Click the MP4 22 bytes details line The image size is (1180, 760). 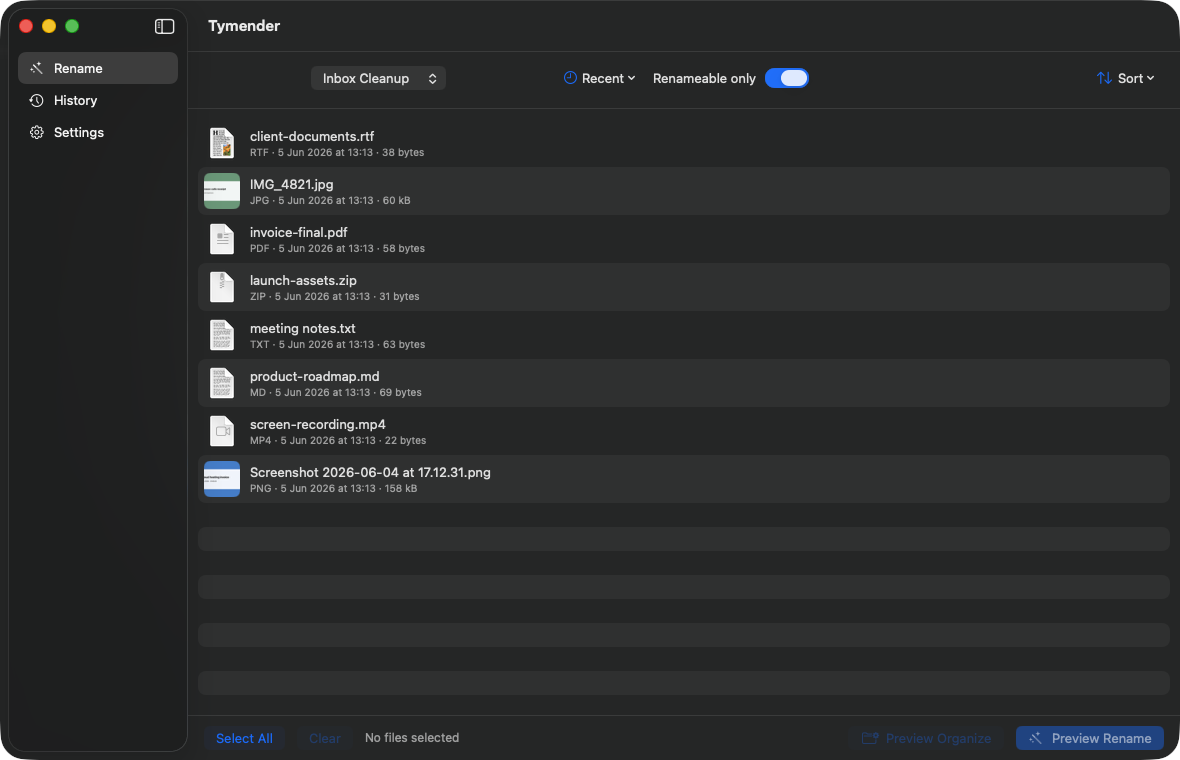pyautogui.click(x=338, y=441)
